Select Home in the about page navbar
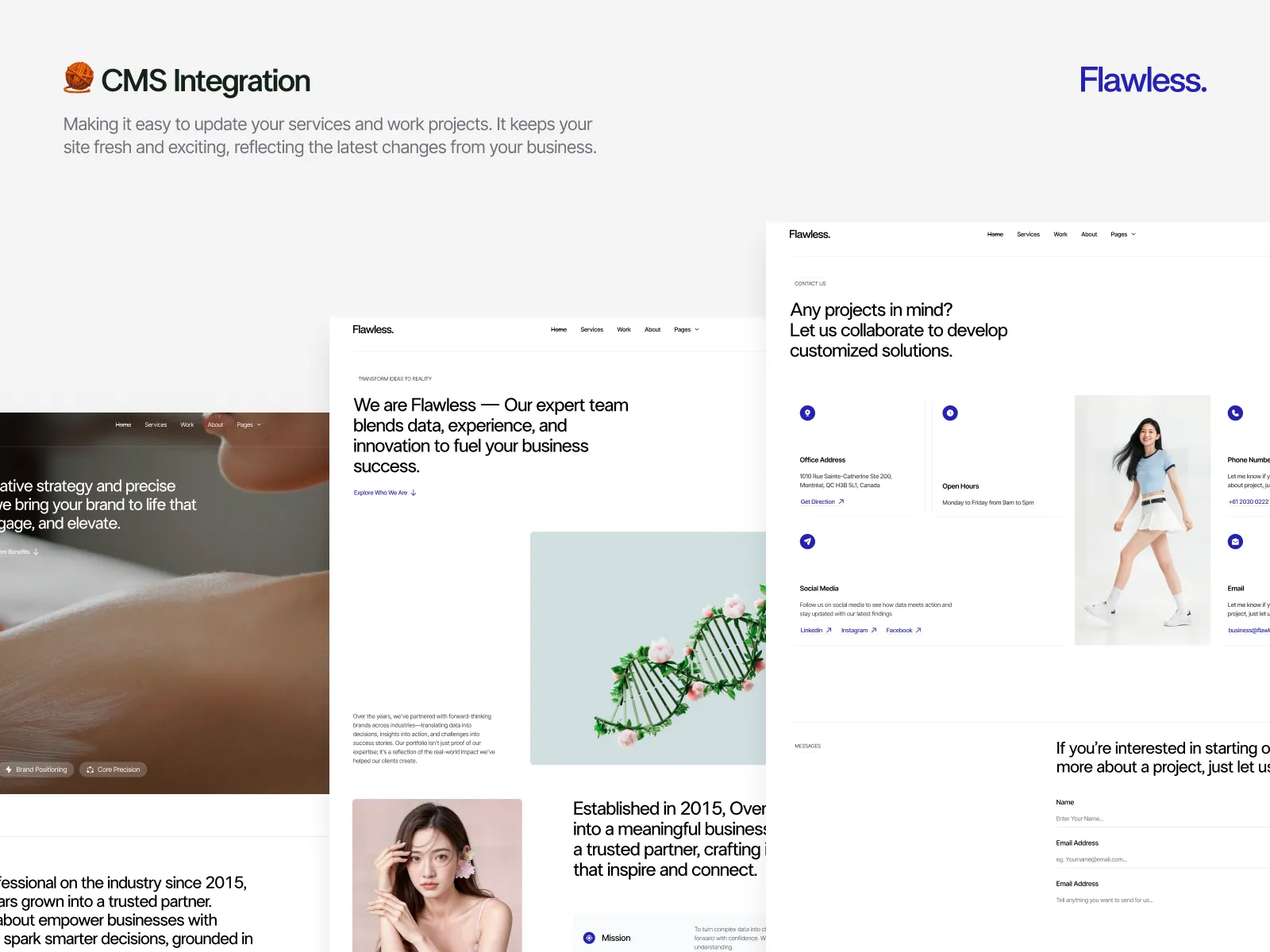Screen dimensions: 1270x952 559,329
